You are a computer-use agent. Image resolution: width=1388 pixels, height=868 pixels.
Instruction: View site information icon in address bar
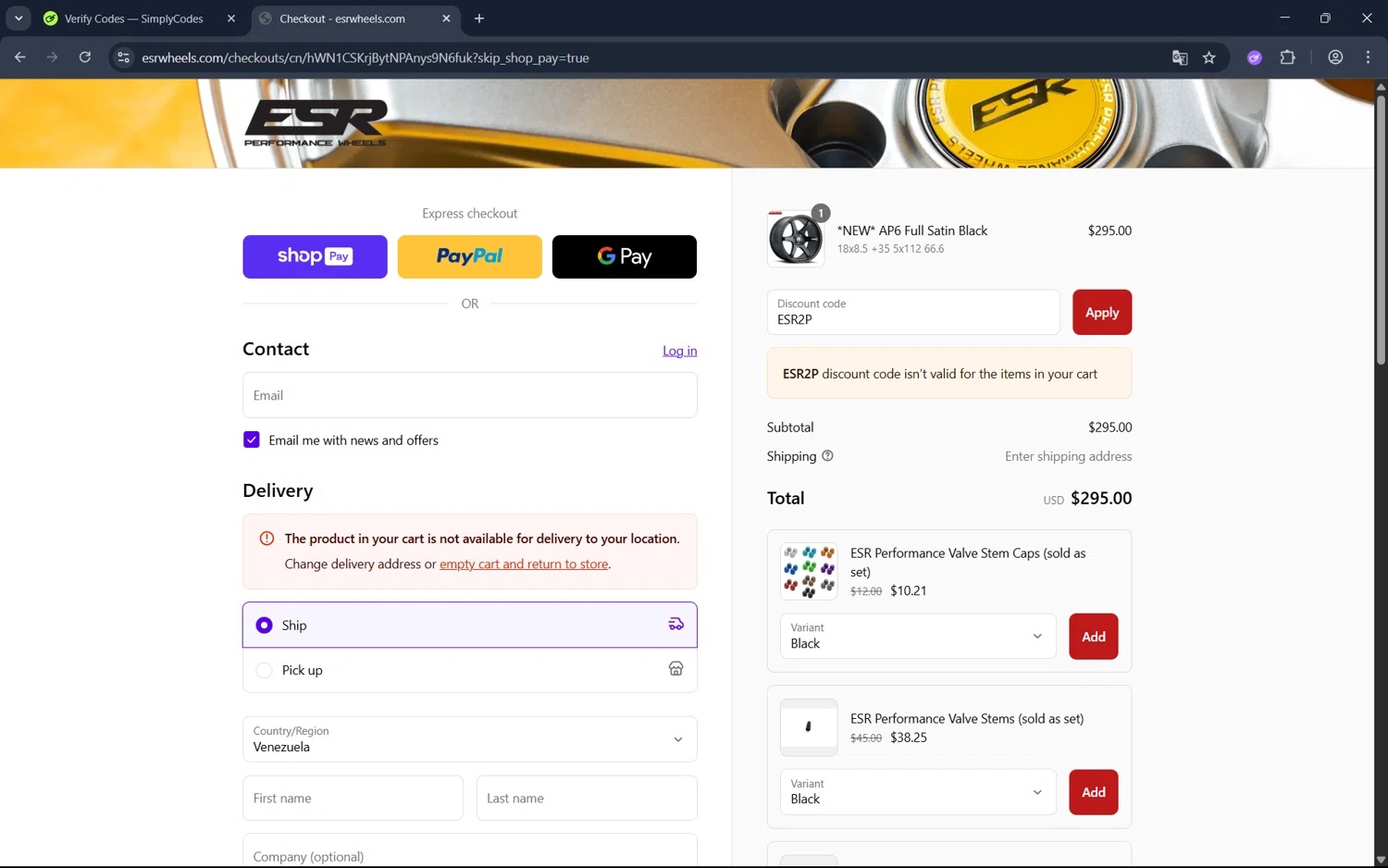click(x=123, y=57)
